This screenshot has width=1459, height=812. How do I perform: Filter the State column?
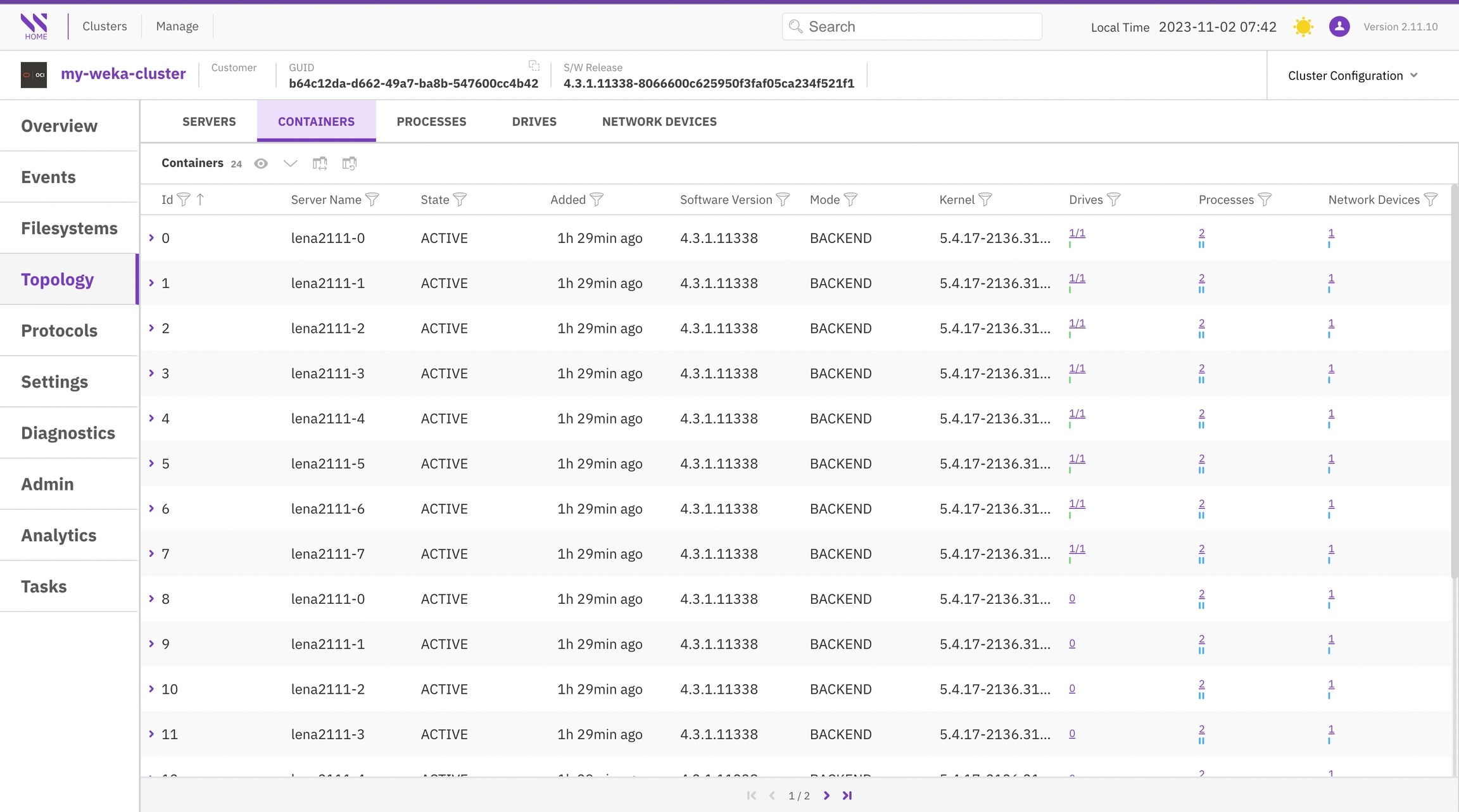coord(460,200)
